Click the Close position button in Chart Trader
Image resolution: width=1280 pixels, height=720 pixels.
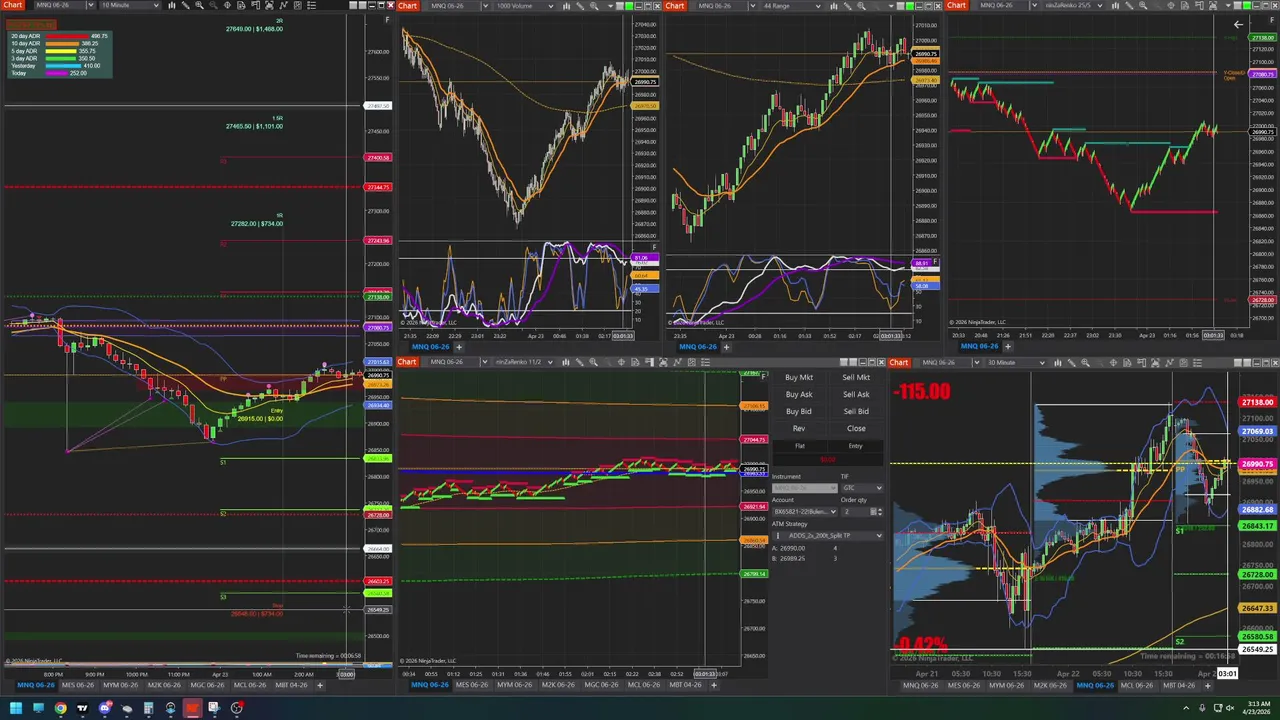[x=856, y=429]
